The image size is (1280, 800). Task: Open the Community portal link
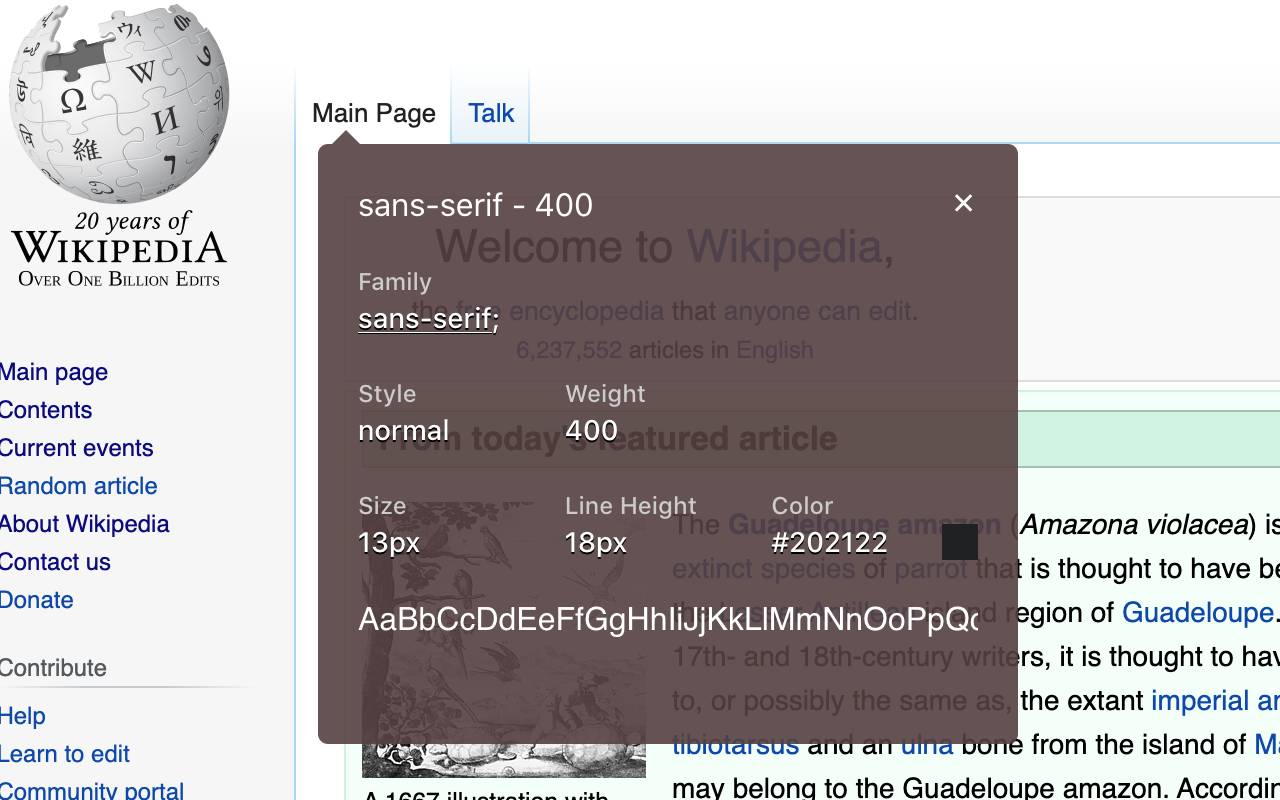point(91,790)
